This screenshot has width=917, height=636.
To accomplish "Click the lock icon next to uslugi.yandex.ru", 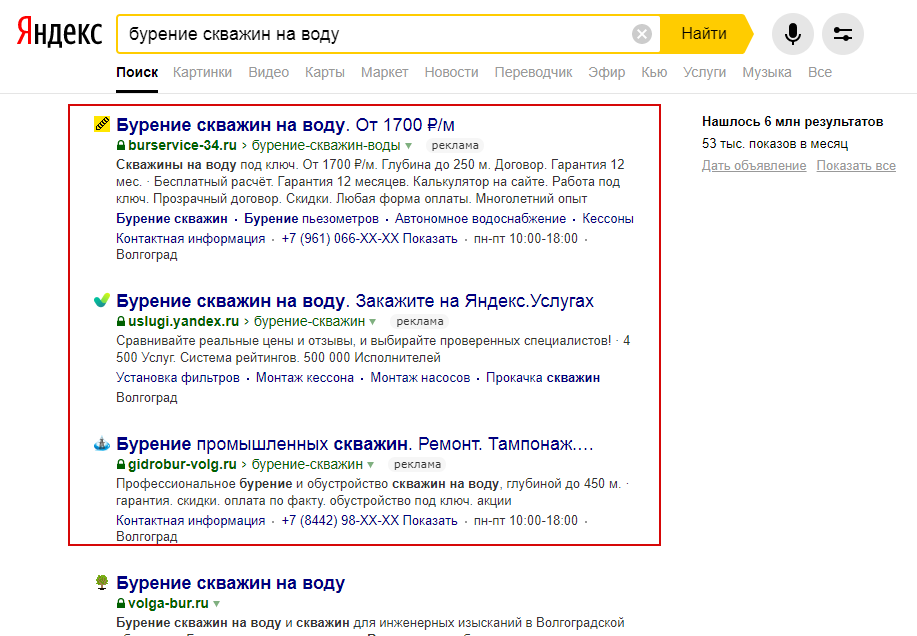I will 121,321.
